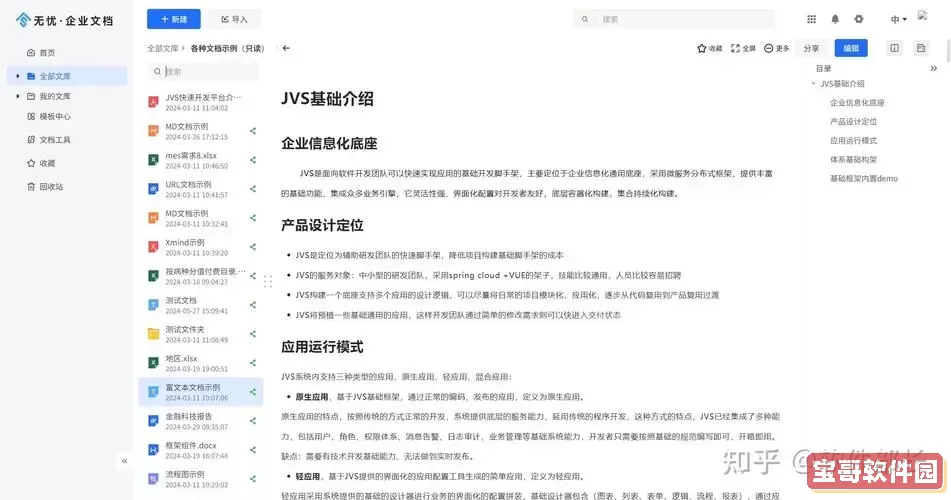Jump to 体系基础构架 in outline
Viewport: 951px width, 500px height.
pos(853,159)
